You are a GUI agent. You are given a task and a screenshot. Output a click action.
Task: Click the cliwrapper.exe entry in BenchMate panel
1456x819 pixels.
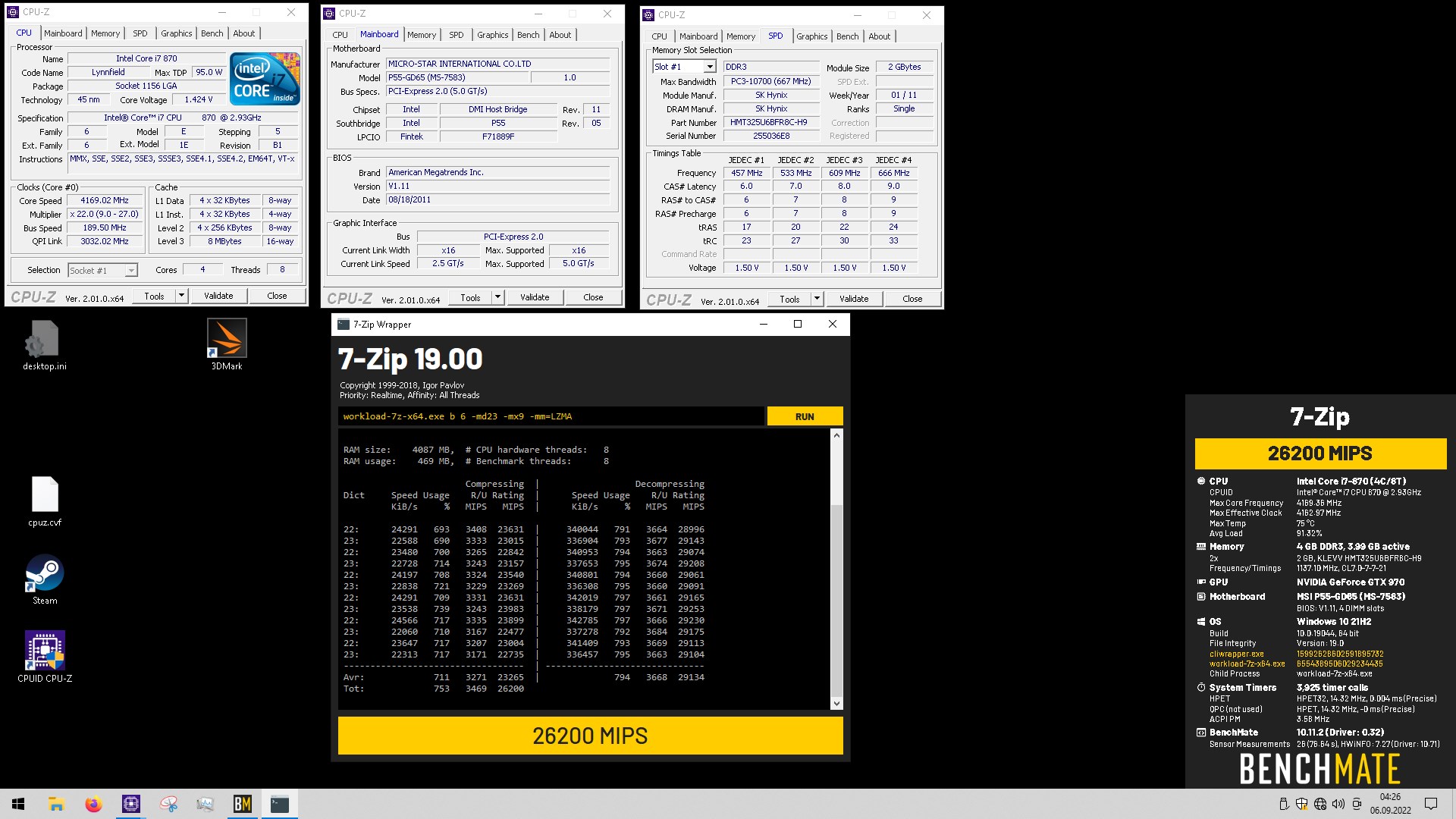[x=1236, y=654]
